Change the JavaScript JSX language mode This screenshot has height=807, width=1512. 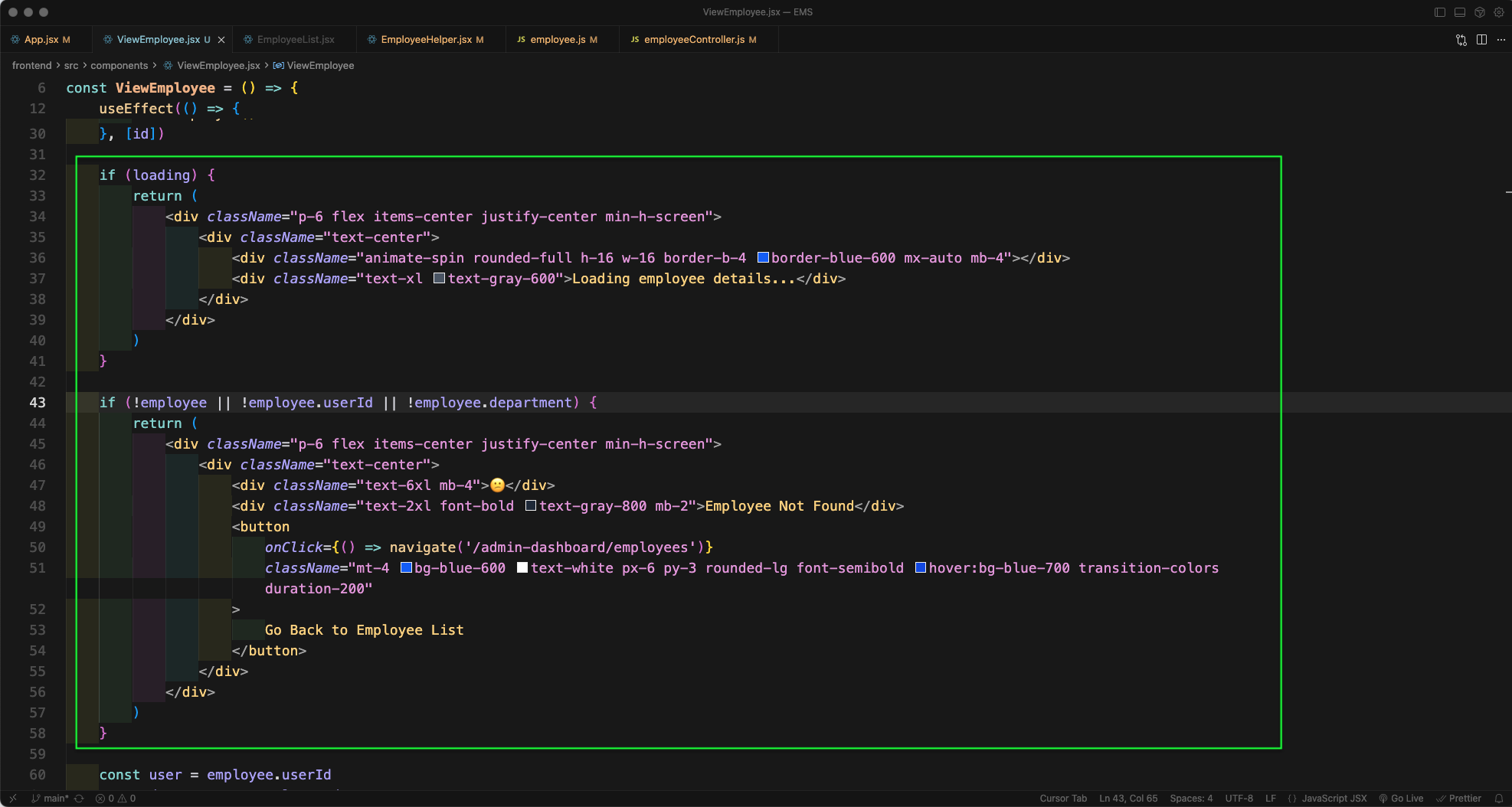[x=1334, y=799]
